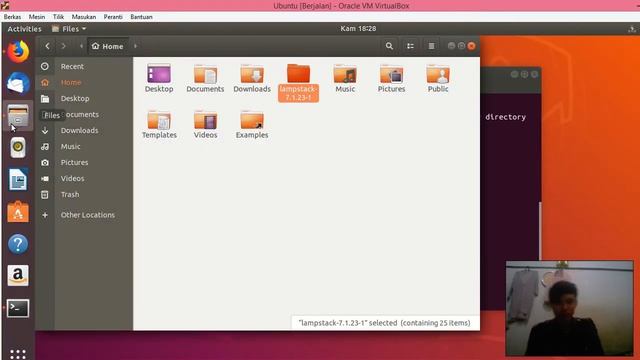Click the Files icon in the dock

18,116
